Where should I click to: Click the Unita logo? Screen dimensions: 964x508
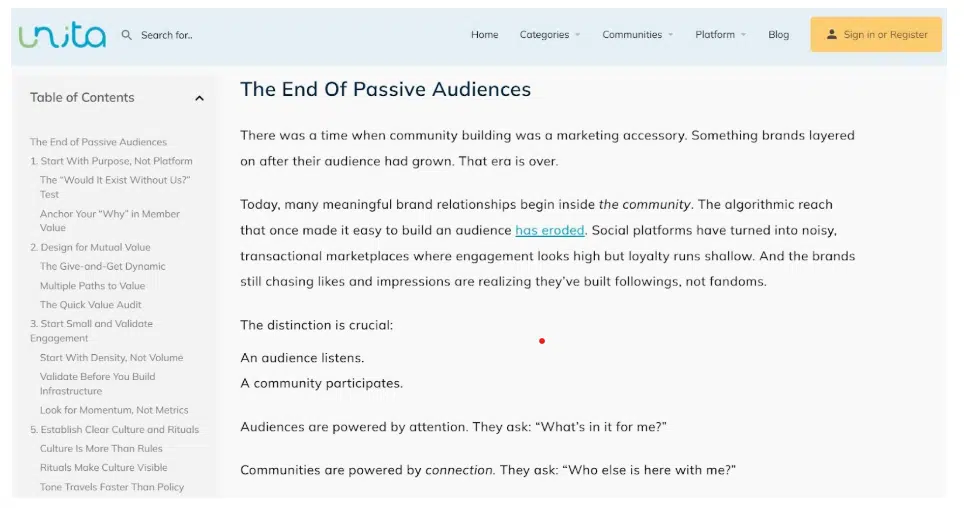[61, 35]
